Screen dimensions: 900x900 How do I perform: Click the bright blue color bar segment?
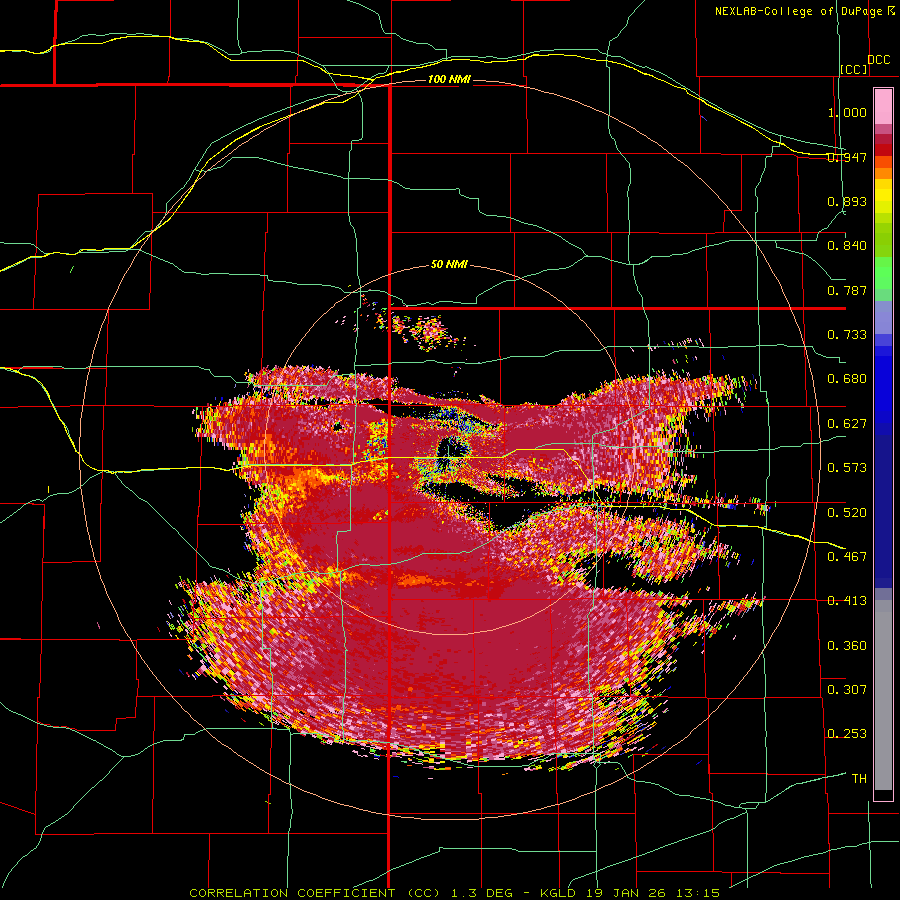[x=883, y=390]
